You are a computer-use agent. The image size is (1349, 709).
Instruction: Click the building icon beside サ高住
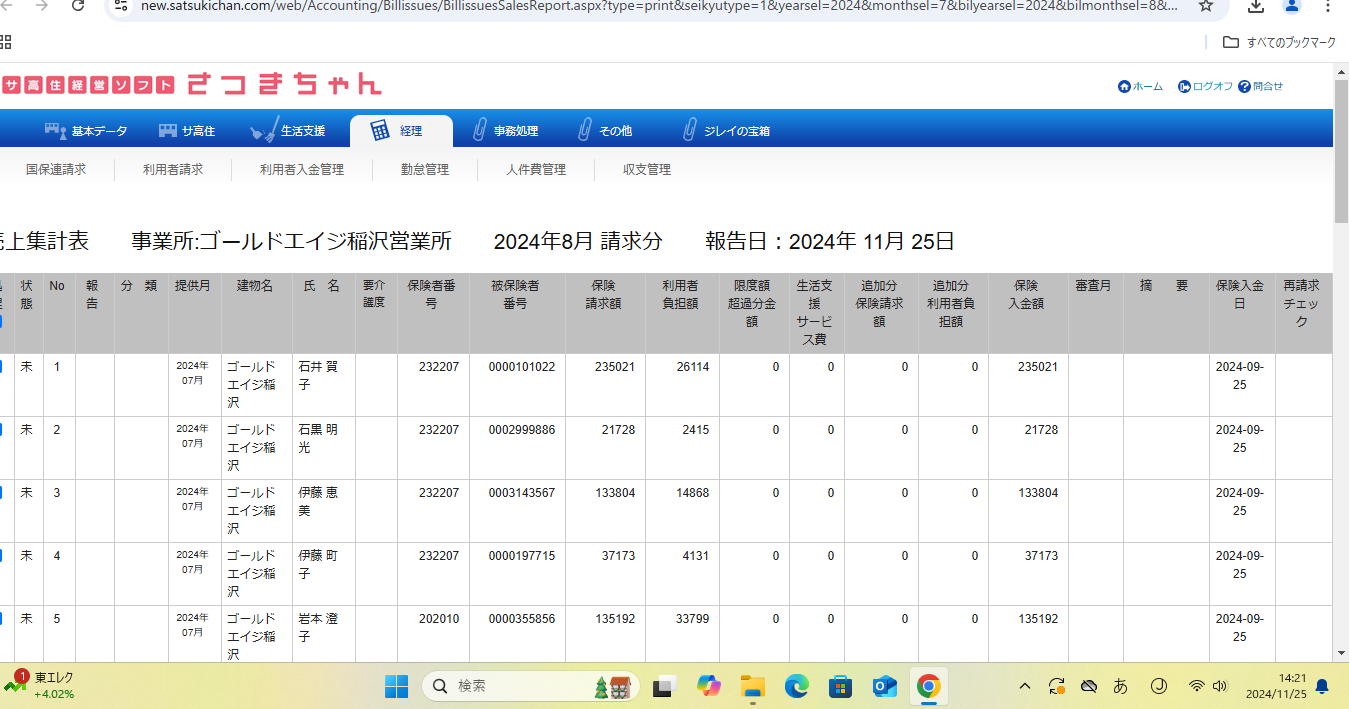point(167,131)
